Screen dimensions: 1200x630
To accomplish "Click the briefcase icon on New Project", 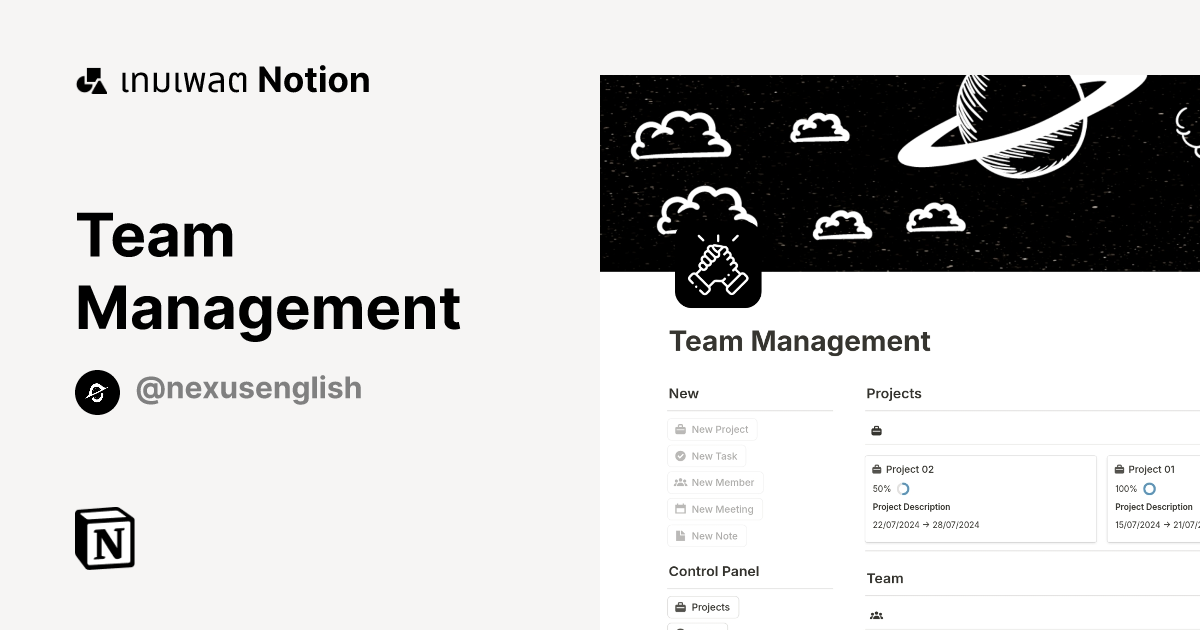I will [x=680, y=429].
